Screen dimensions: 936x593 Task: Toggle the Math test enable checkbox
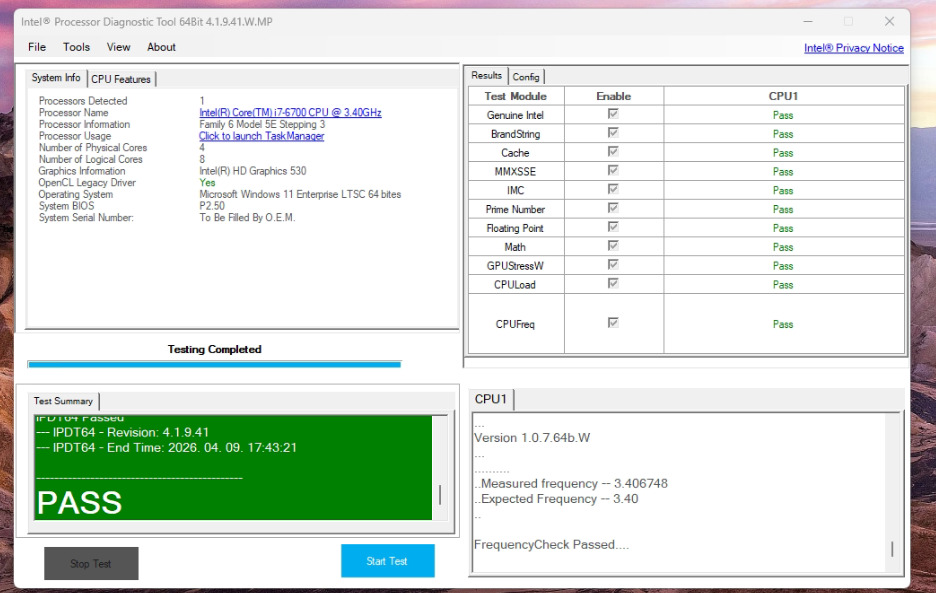pyautogui.click(x=613, y=245)
